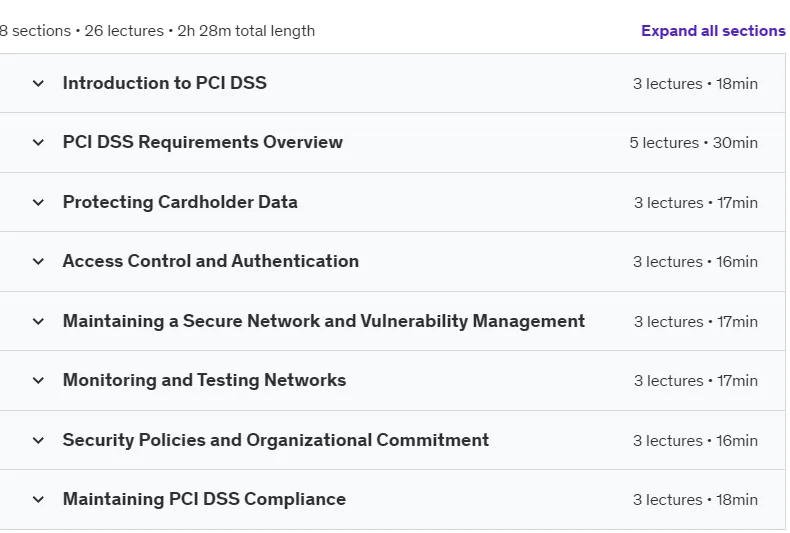Expand Access Control and Authentication title
This screenshot has height=533, width=790.
tap(211, 261)
